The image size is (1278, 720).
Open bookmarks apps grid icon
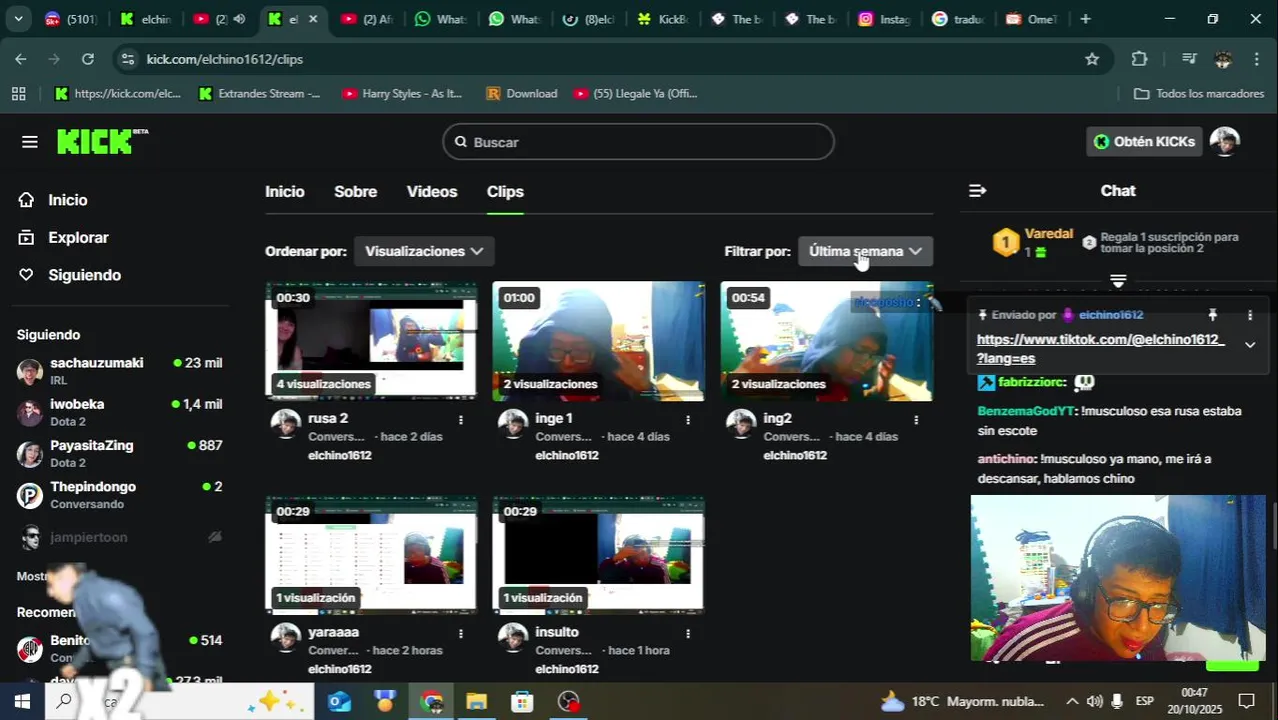pos(18,93)
